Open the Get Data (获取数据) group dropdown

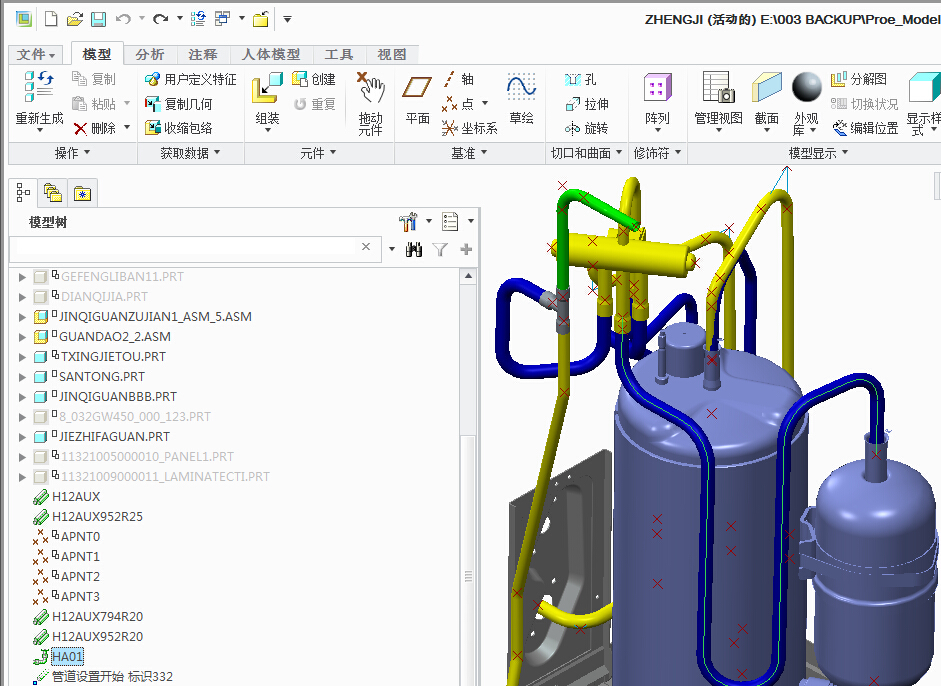[190, 153]
